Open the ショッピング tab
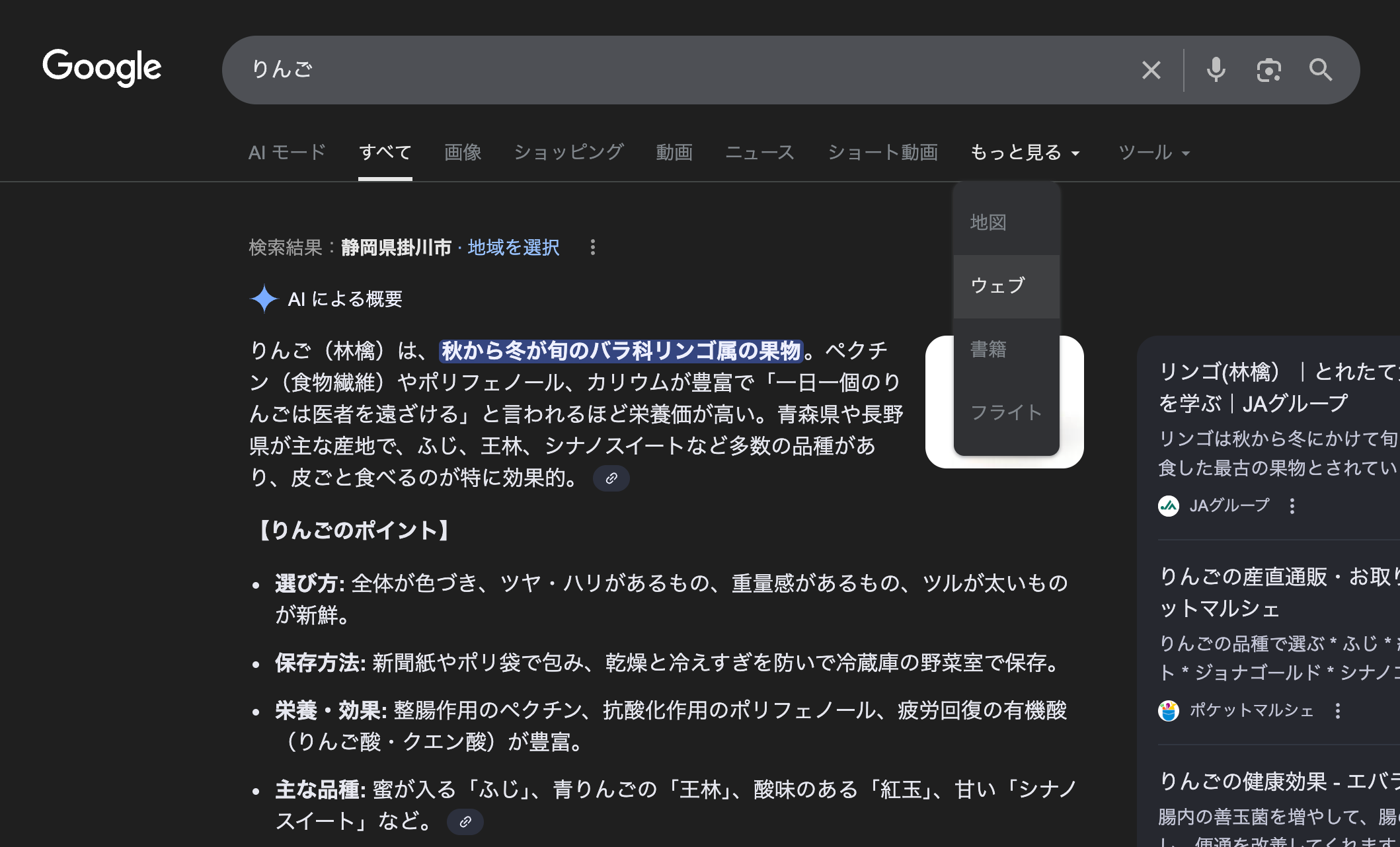Viewport: 1400px width, 847px height. [x=568, y=153]
